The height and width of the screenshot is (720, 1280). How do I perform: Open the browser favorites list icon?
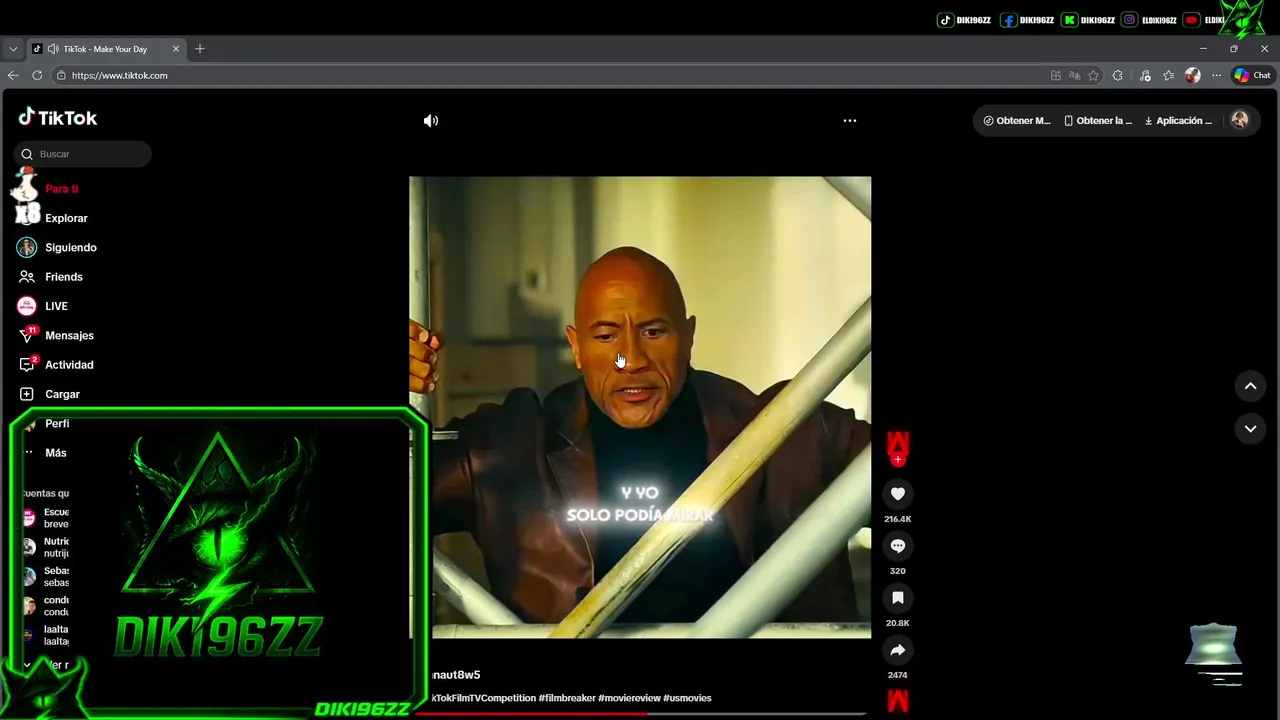(1168, 75)
